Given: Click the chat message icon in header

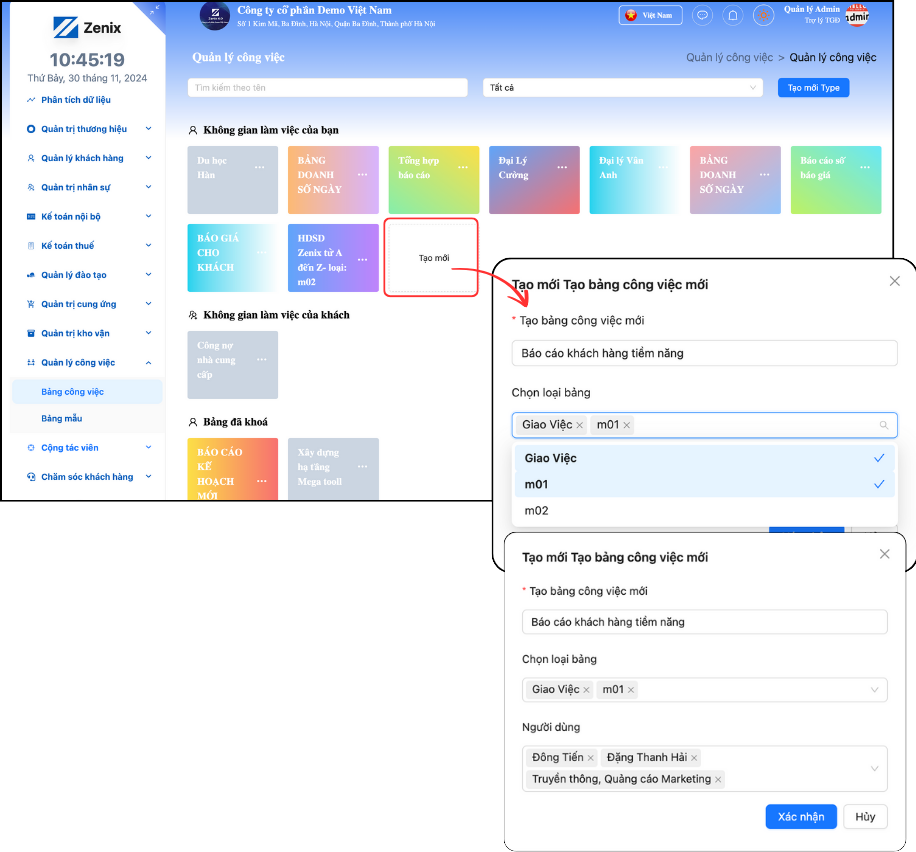Looking at the screenshot, I should (x=703, y=15).
